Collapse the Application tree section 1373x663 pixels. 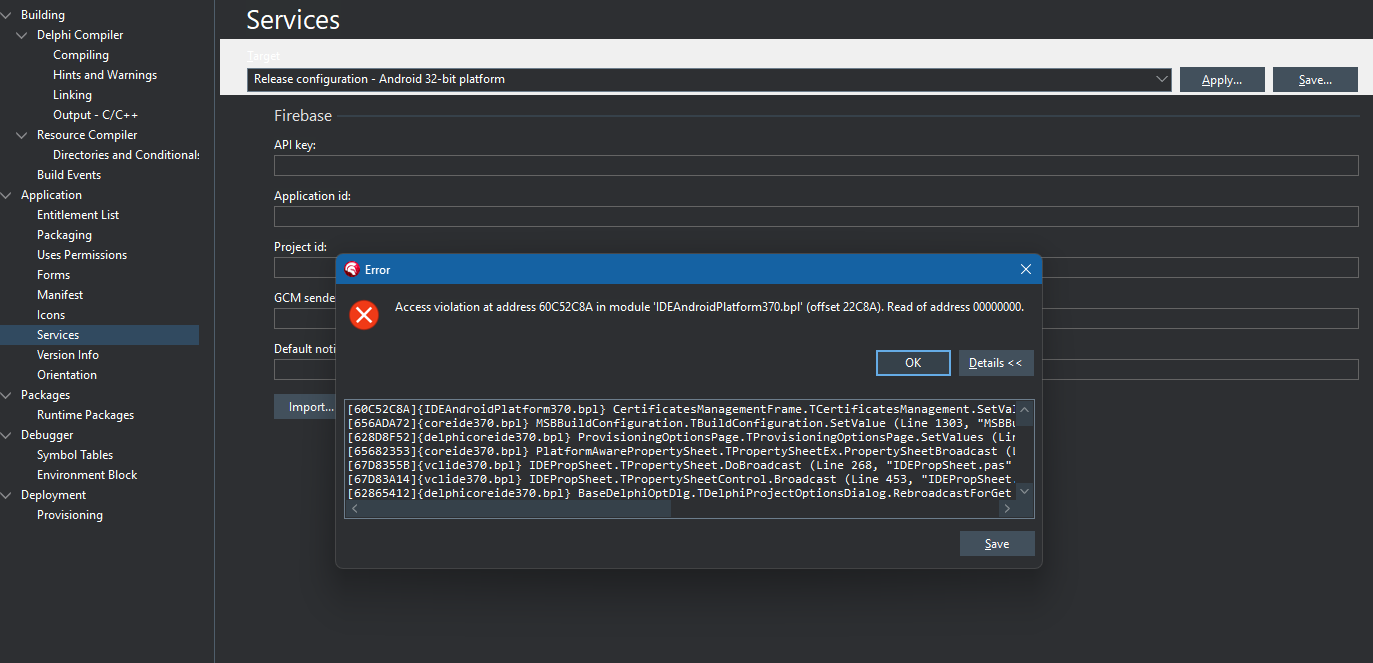(x=7, y=195)
